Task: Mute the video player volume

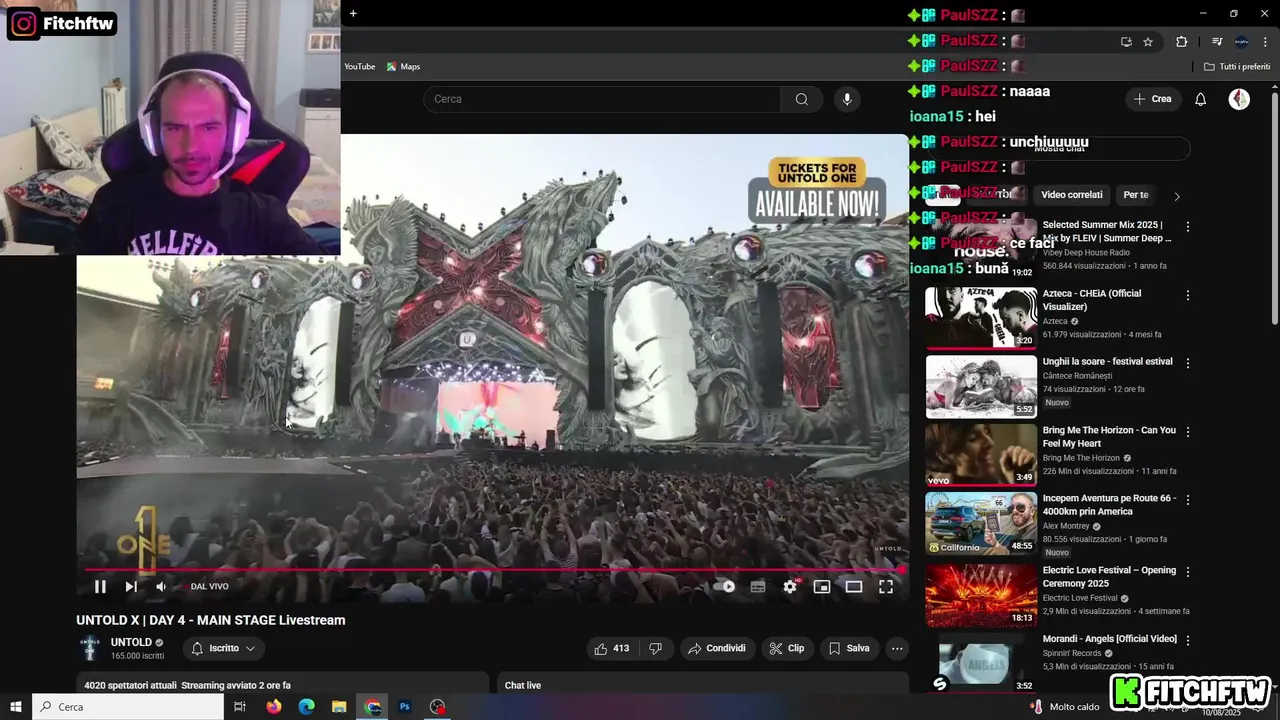Action: (x=161, y=587)
